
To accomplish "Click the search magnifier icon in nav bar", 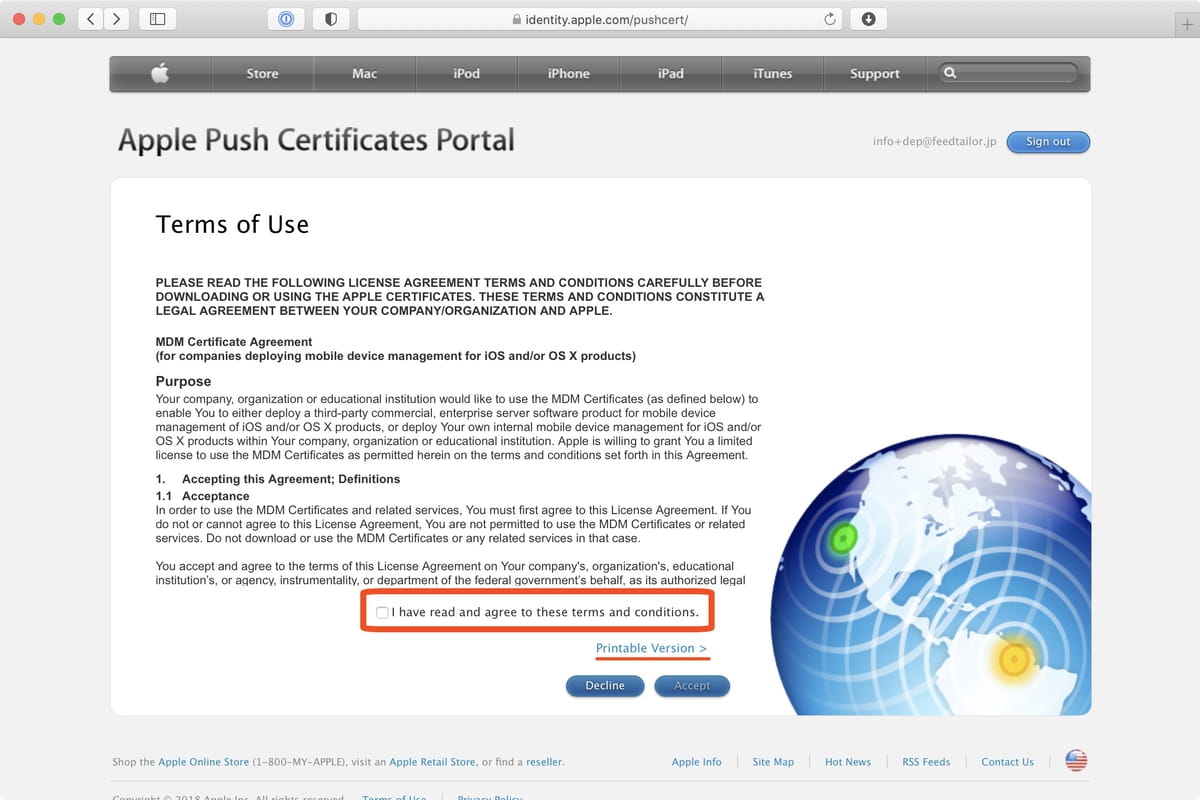I will pyautogui.click(x=950, y=73).
